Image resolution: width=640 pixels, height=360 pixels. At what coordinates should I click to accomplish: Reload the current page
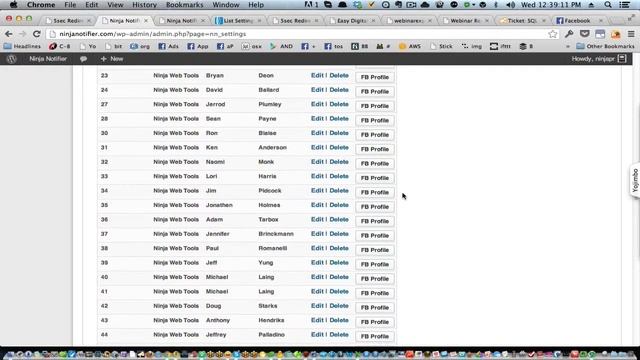pos(36,34)
